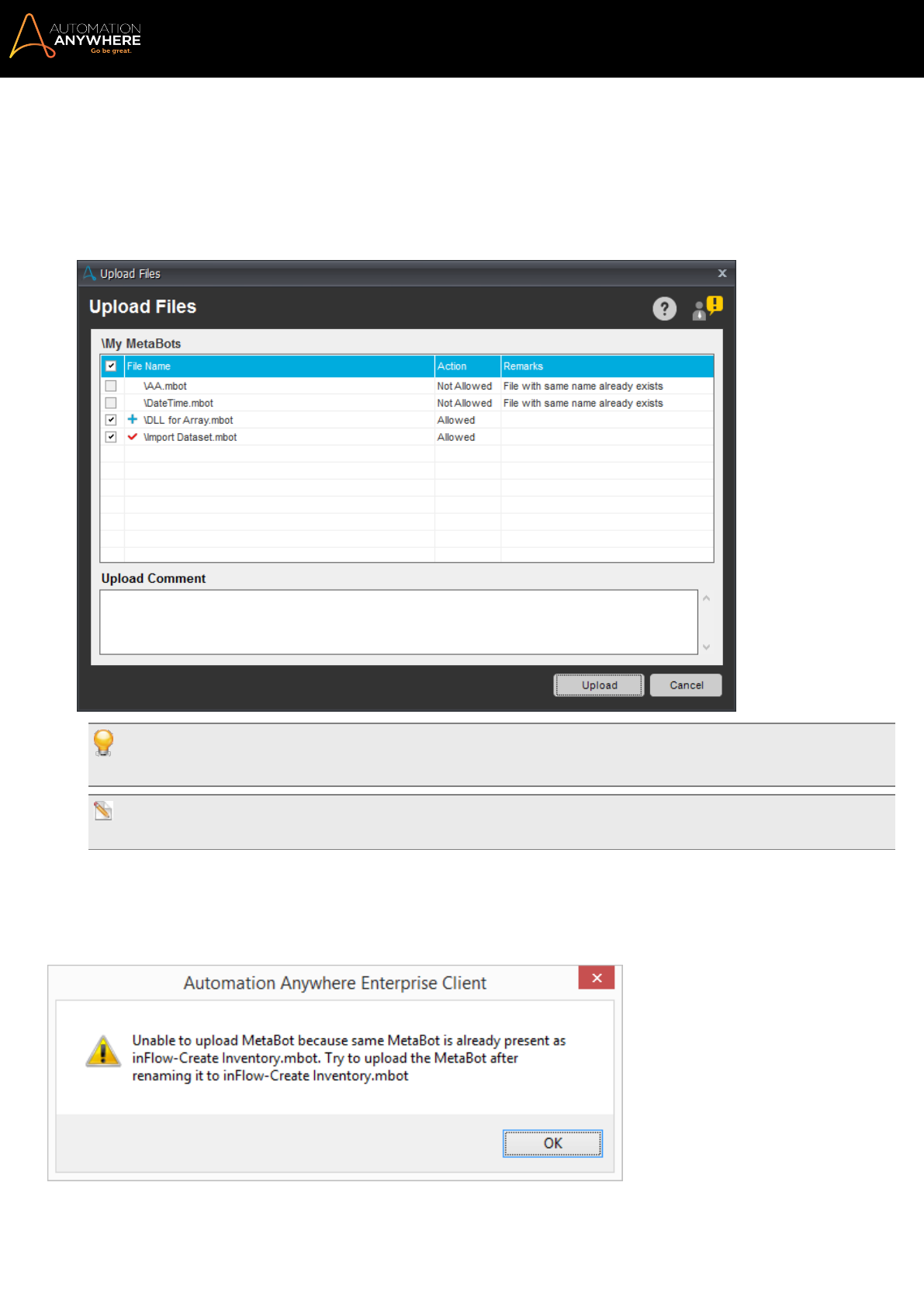
Task: Click the red checkmark icon beside Import Dataset.mbot
Action: pos(133,436)
